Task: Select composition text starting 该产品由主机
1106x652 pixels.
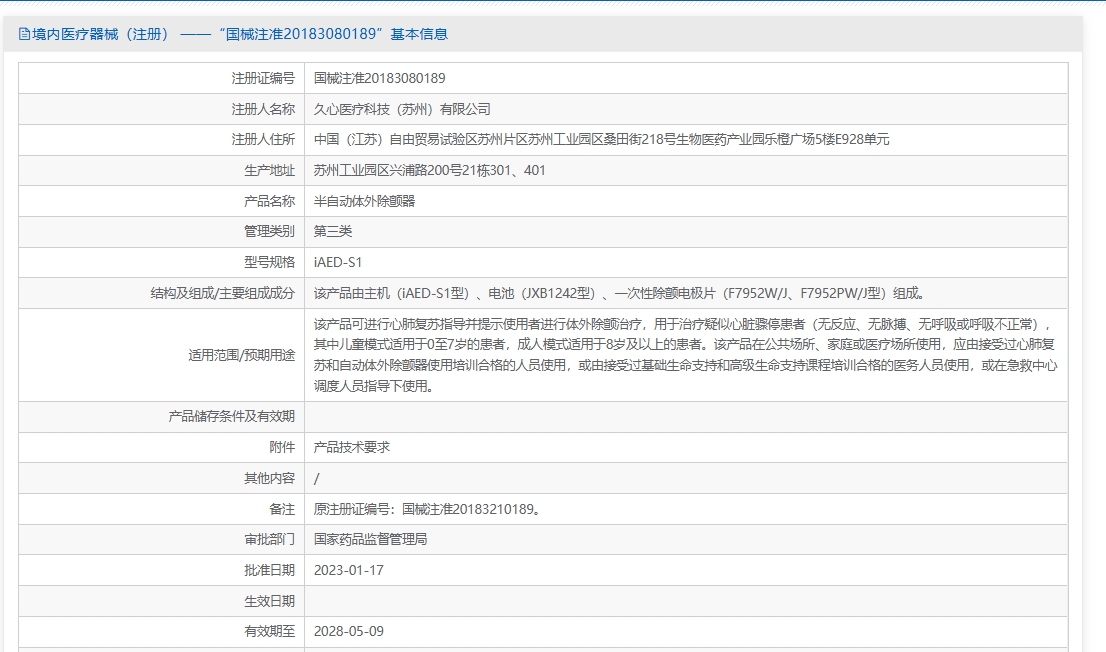Action: pos(619,293)
